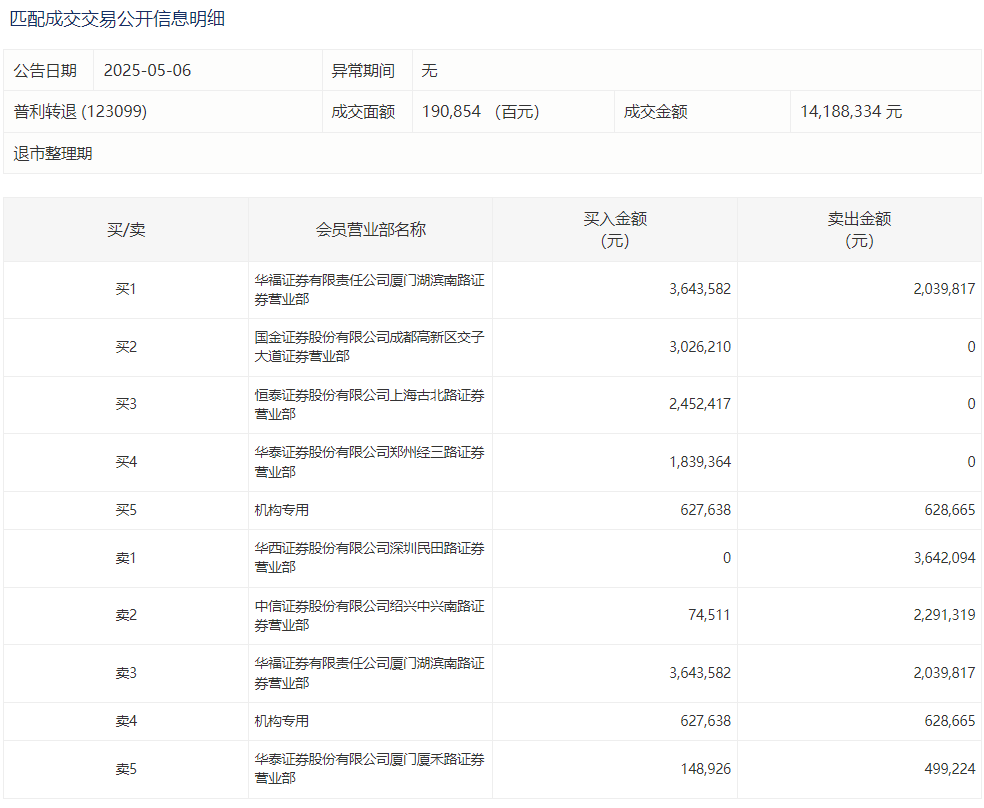Open 华泰证券 郑州经三路 branch entry
This screenshot has width=984, height=808.
coord(369,462)
